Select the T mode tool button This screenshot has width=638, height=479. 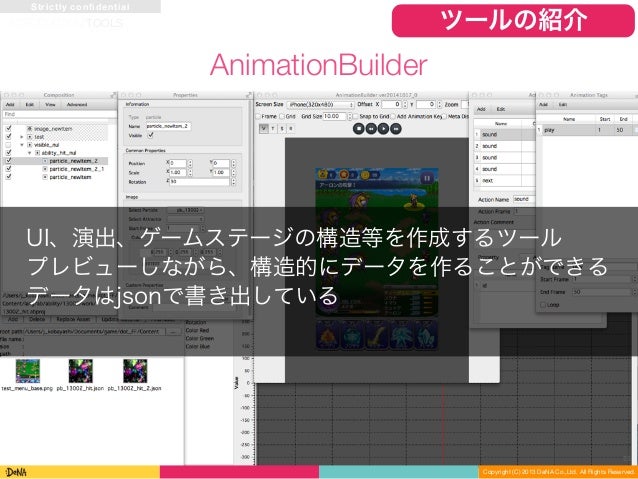[273, 129]
